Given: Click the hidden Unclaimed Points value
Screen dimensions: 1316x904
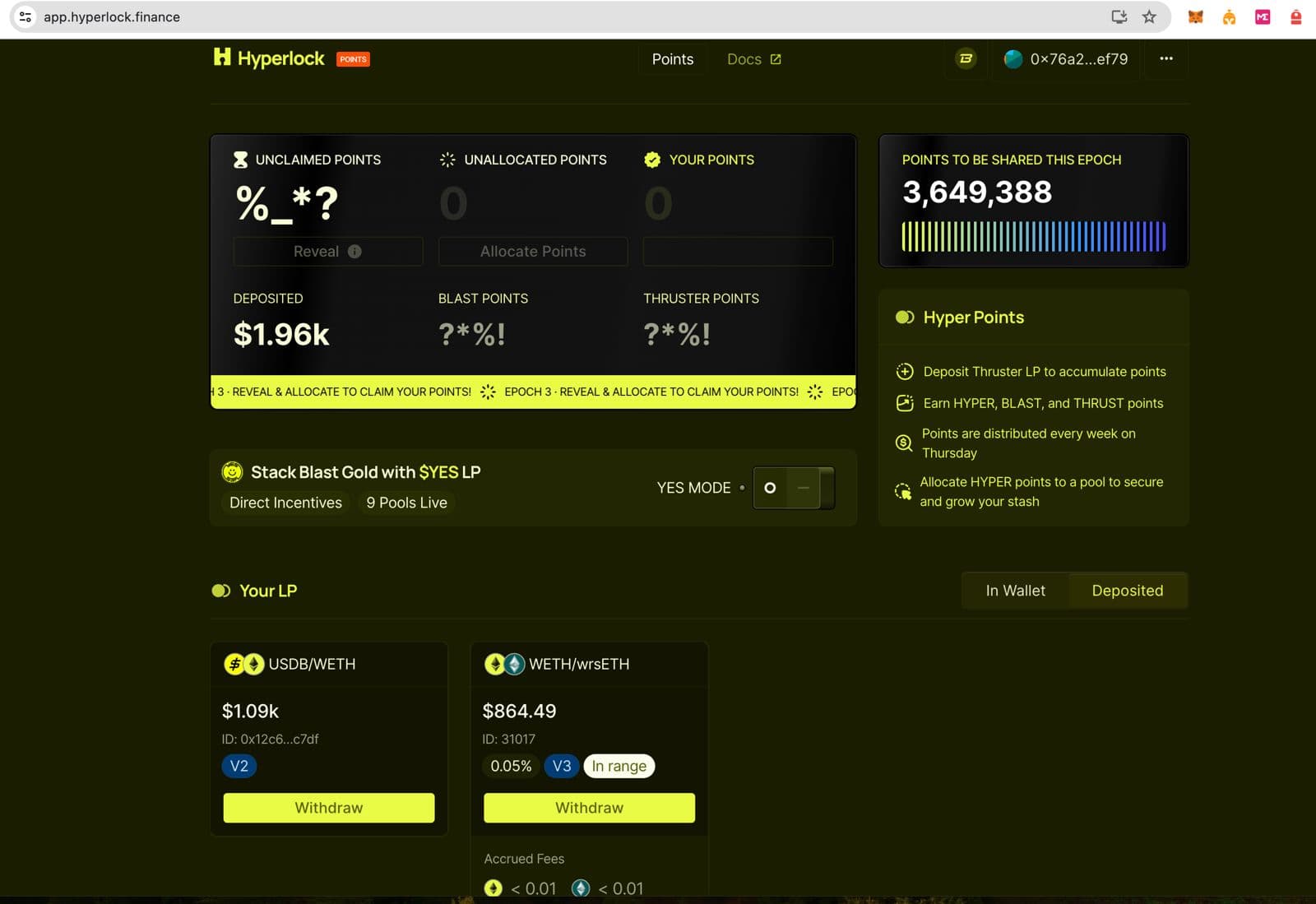Looking at the screenshot, I should [286, 203].
